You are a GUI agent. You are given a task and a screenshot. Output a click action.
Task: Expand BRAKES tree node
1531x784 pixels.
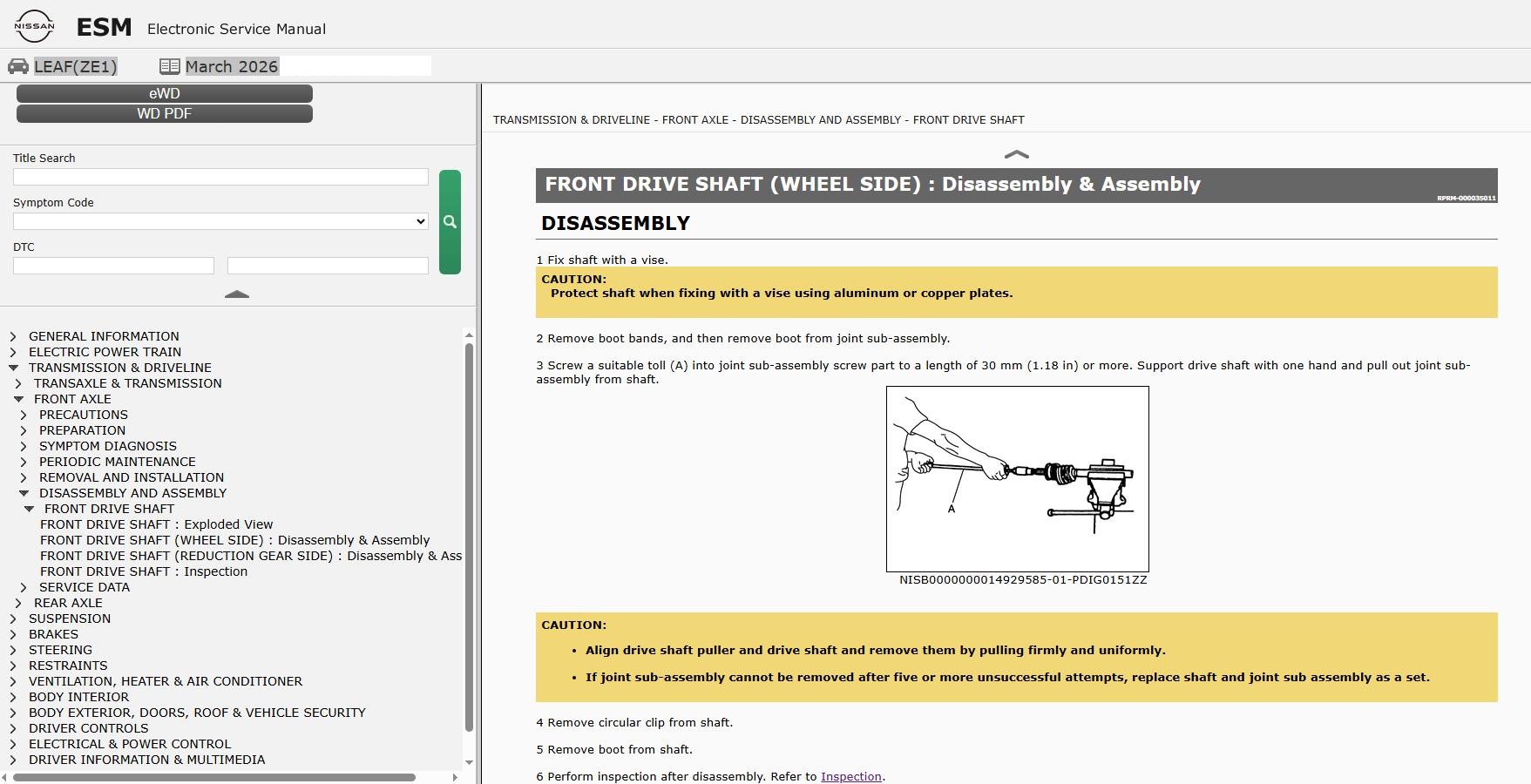click(13, 634)
